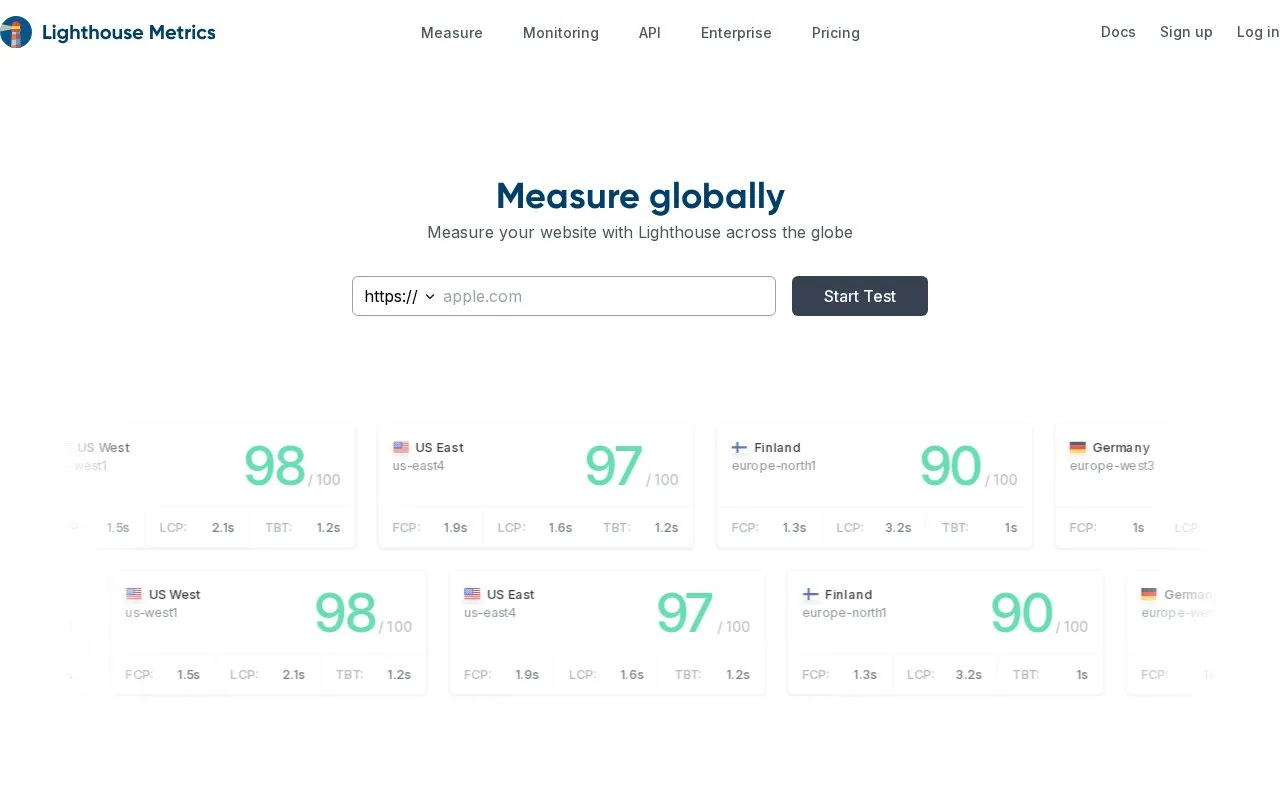
Task: Click the US flag on bottom-row US West card
Action: click(133, 594)
